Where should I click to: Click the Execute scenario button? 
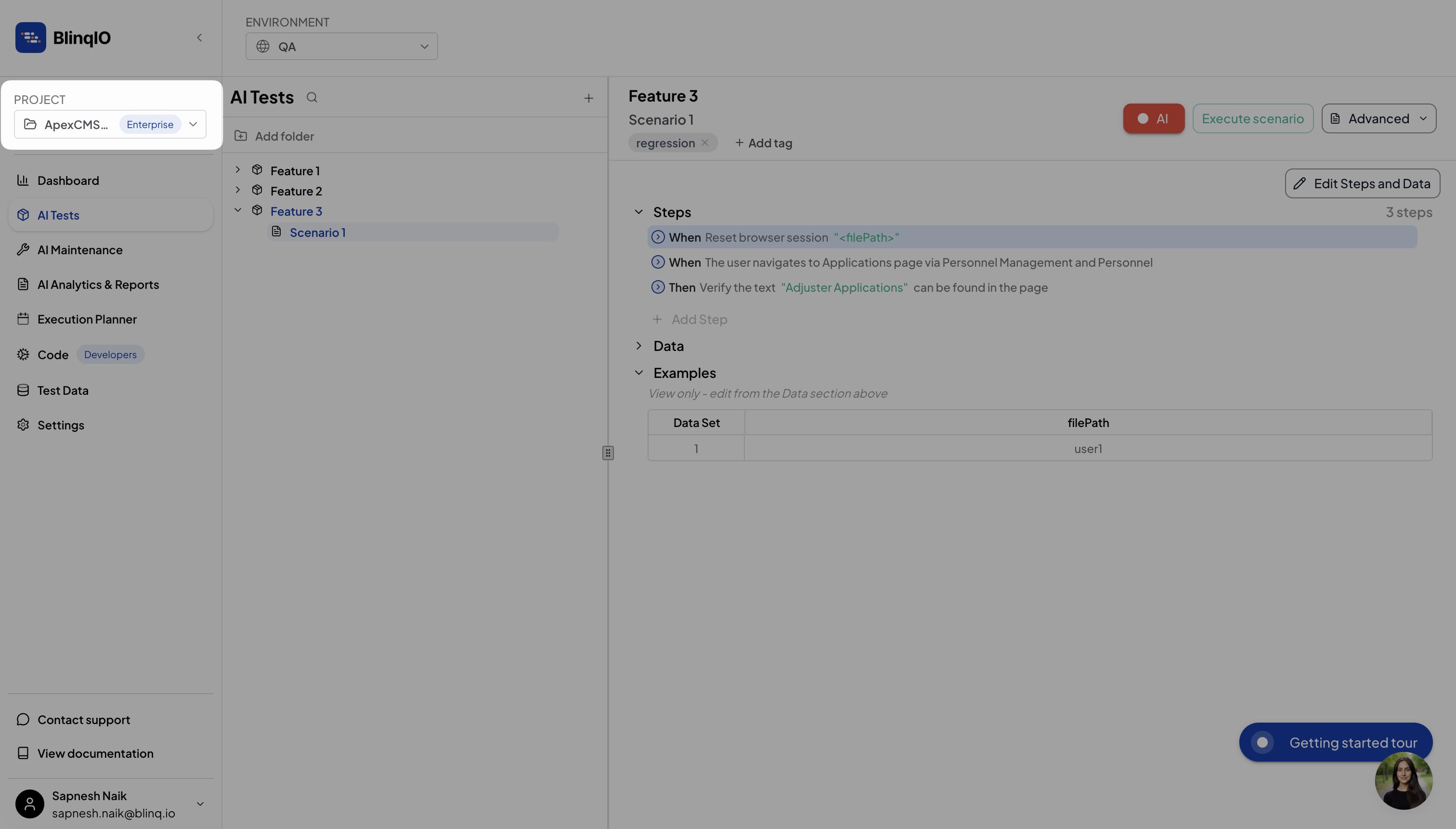point(1252,118)
